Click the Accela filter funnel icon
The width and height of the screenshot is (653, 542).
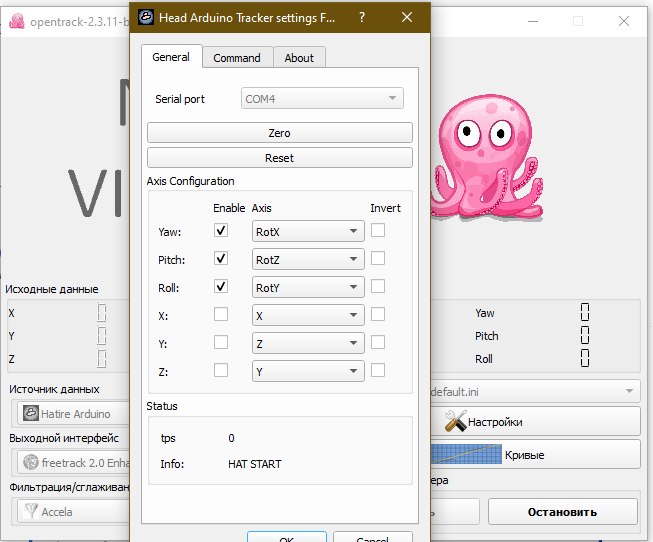click(x=31, y=512)
